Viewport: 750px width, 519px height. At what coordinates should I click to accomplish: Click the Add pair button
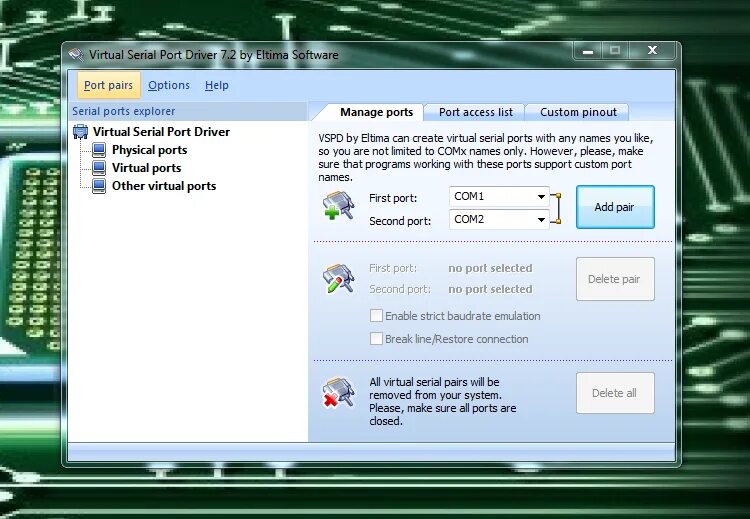[x=615, y=207]
